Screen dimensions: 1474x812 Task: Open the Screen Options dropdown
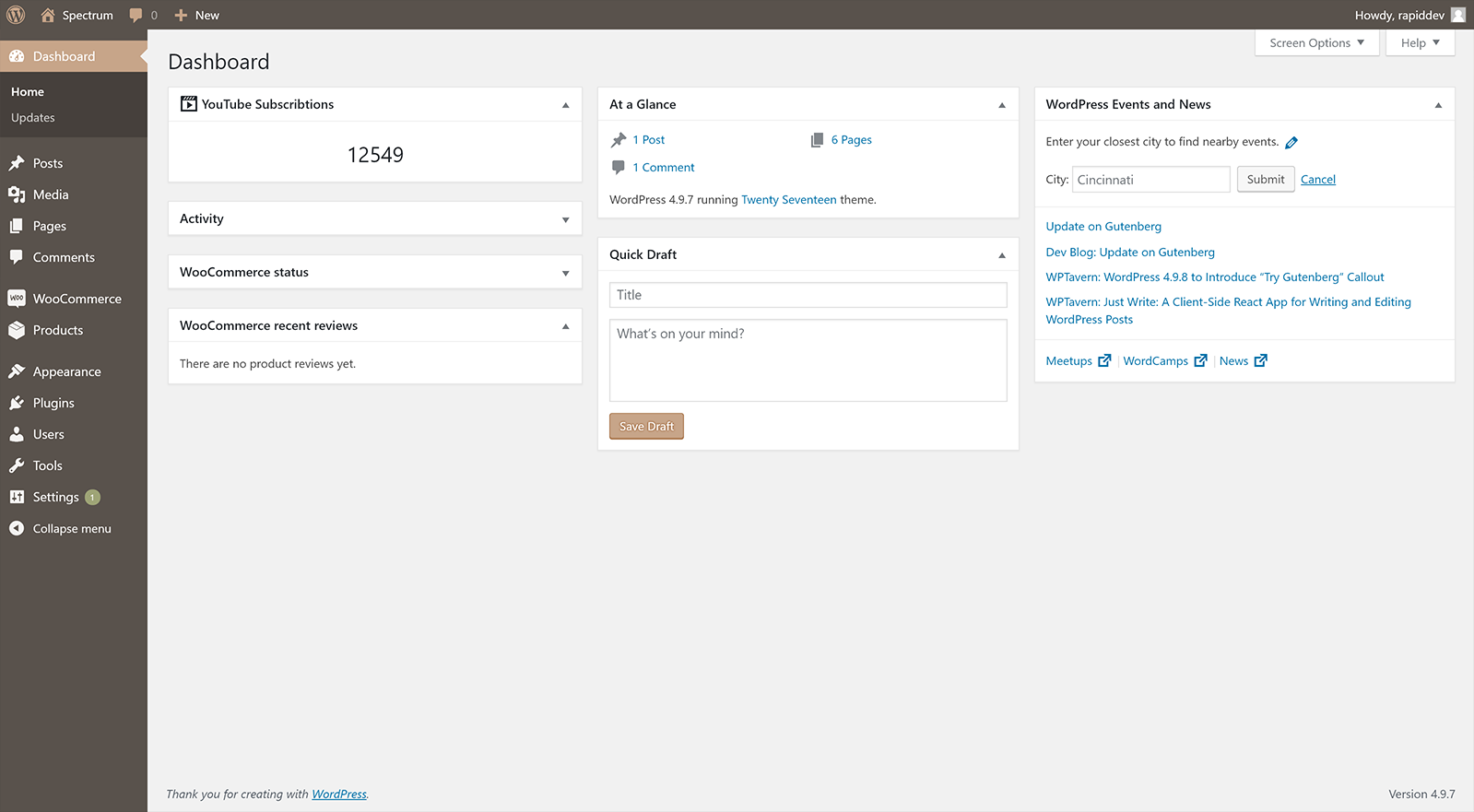[1316, 42]
